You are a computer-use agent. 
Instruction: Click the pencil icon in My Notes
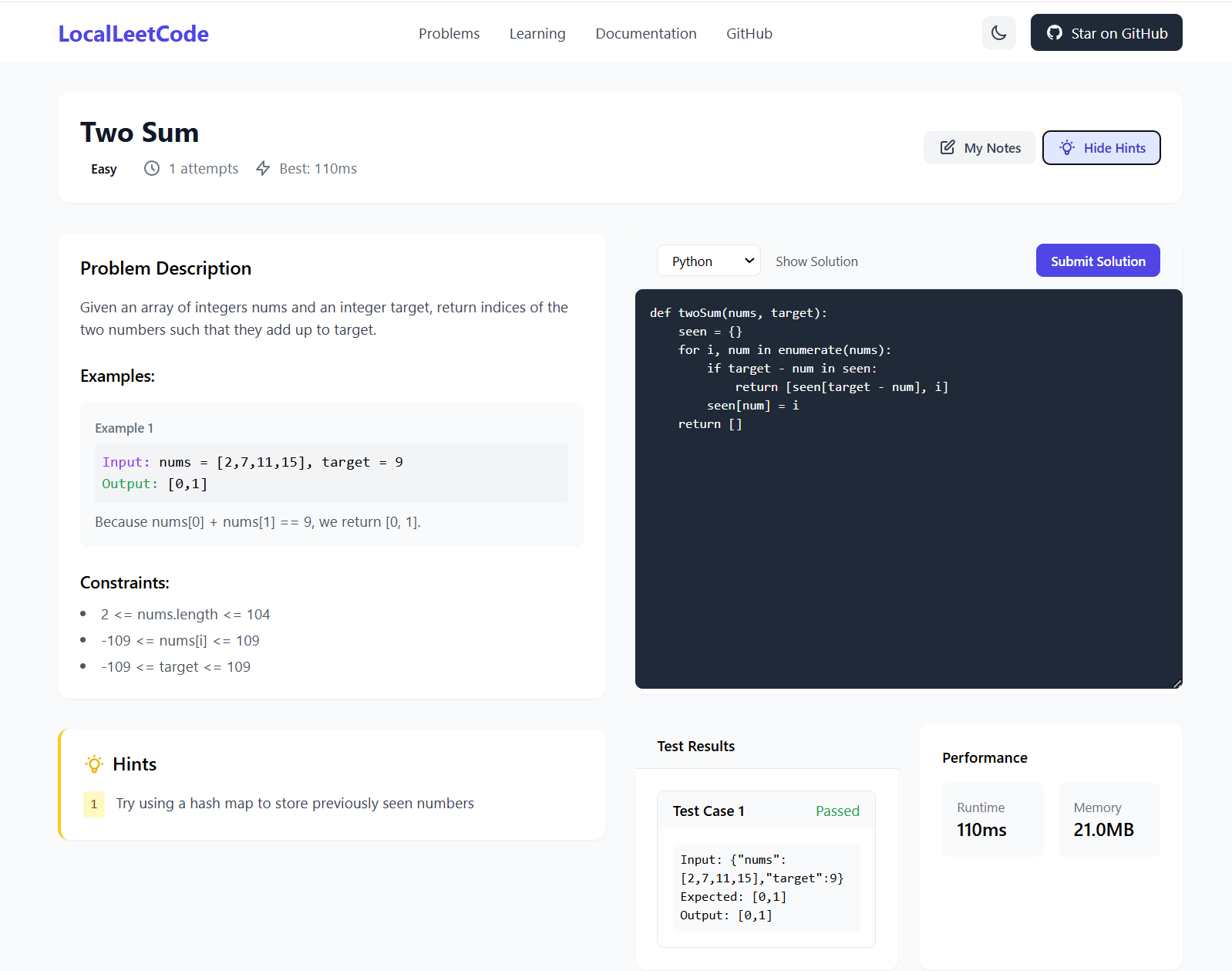948,147
